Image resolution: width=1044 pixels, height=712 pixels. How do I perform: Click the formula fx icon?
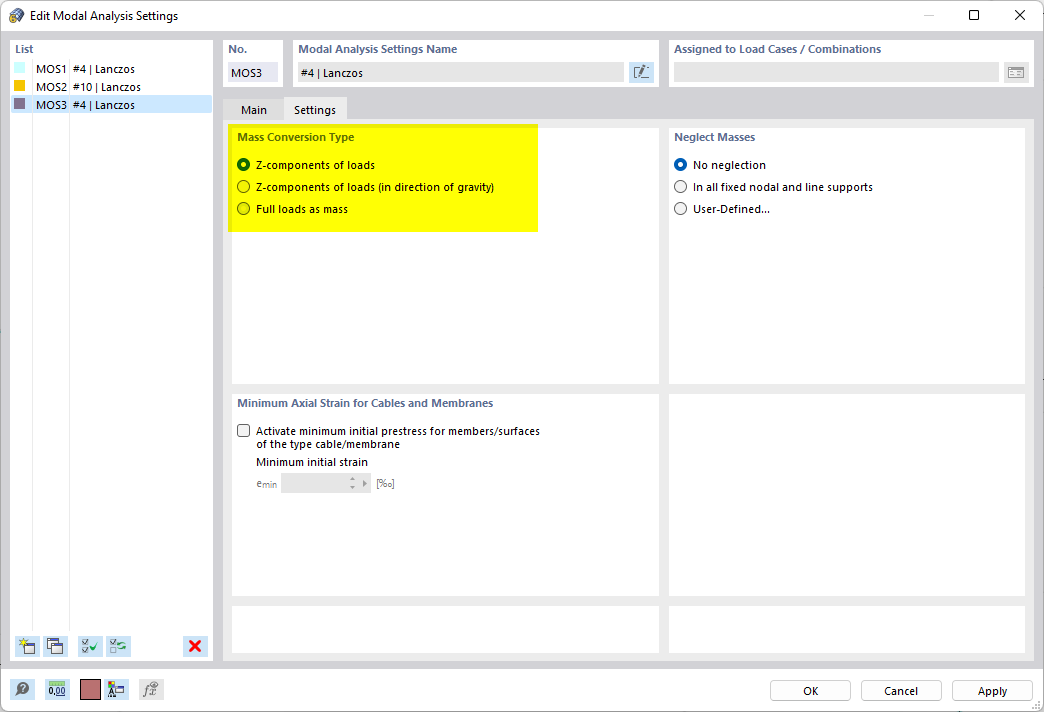151,689
